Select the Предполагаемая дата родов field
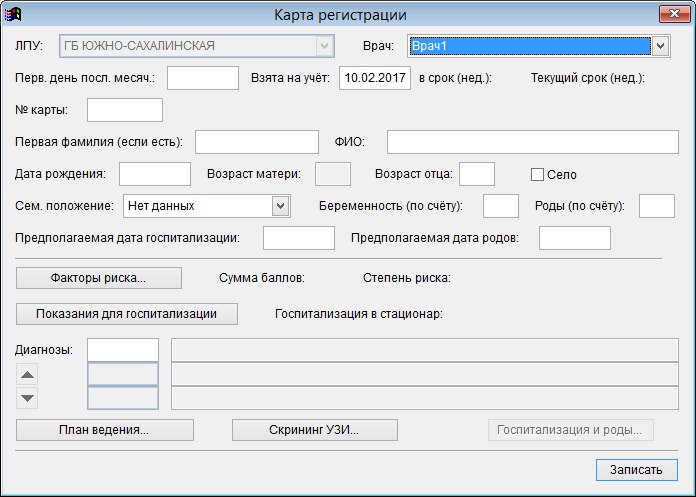Image resolution: width=696 pixels, height=497 pixels. point(574,238)
